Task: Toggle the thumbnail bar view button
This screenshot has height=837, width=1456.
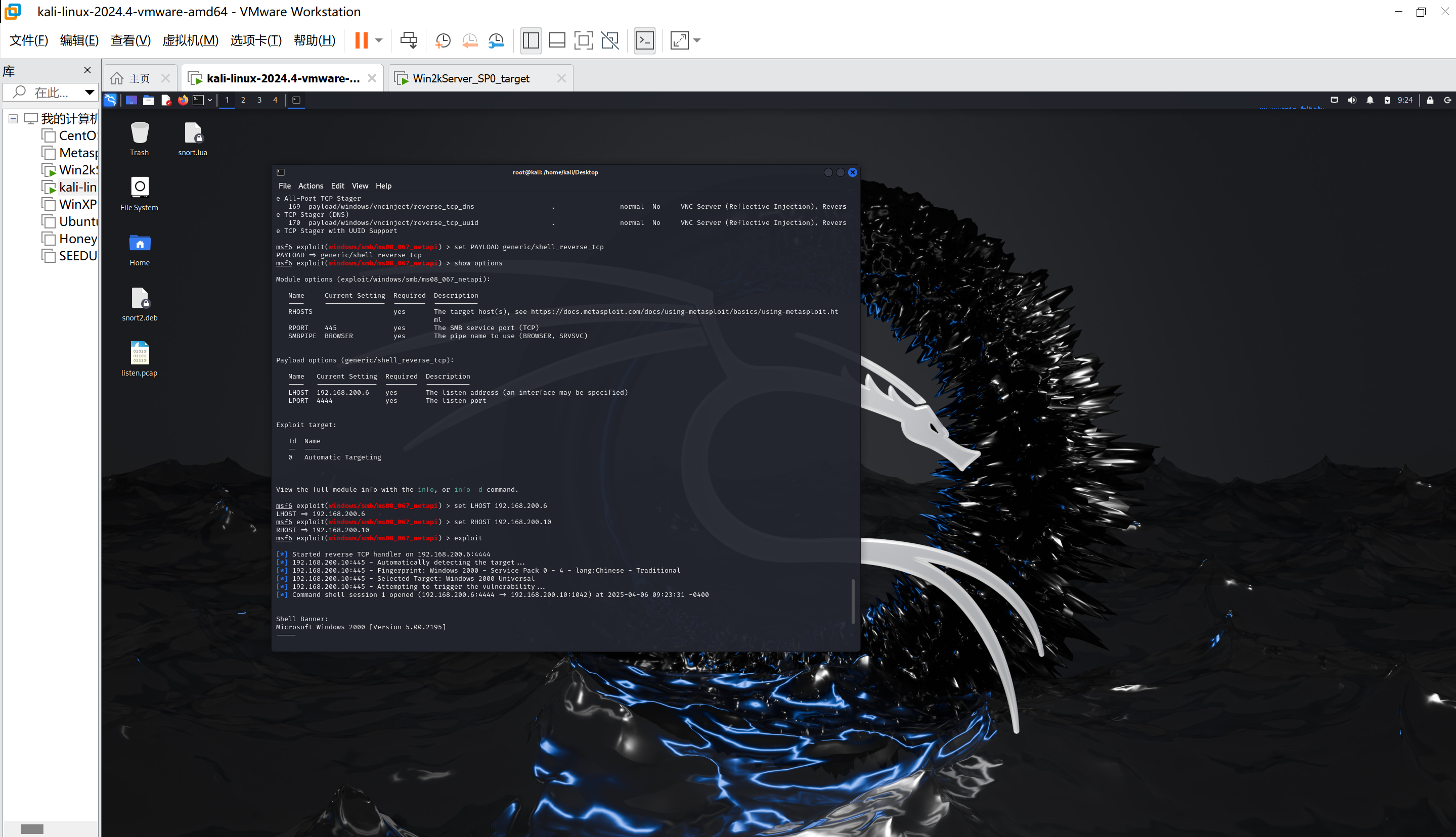Action: pos(557,40)
